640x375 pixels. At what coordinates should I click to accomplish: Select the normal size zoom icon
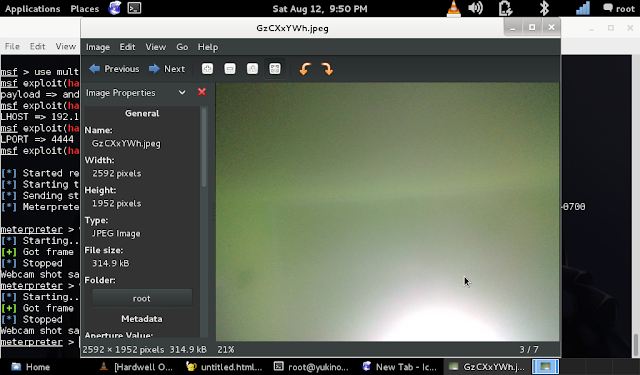click(x=252, y=69)
